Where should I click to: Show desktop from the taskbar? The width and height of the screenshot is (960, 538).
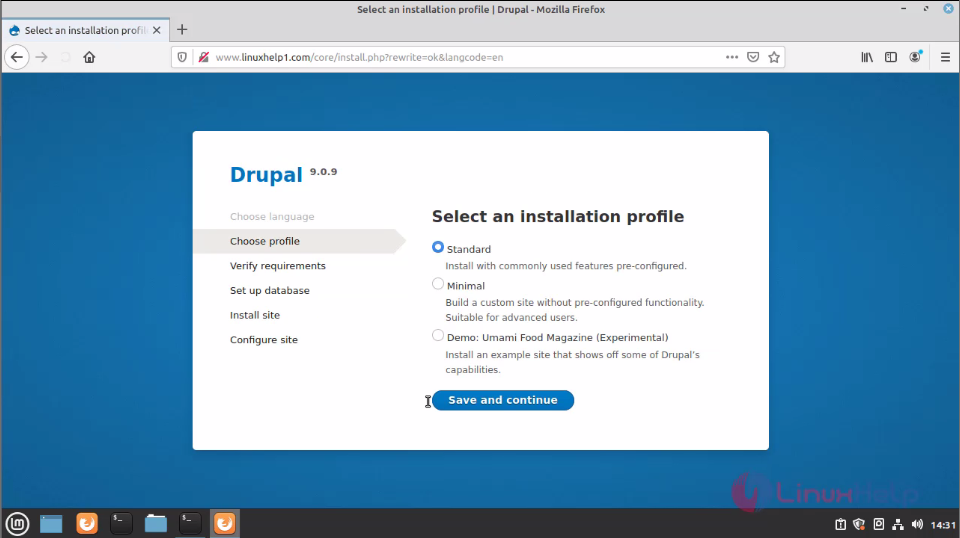coord(51,524)
